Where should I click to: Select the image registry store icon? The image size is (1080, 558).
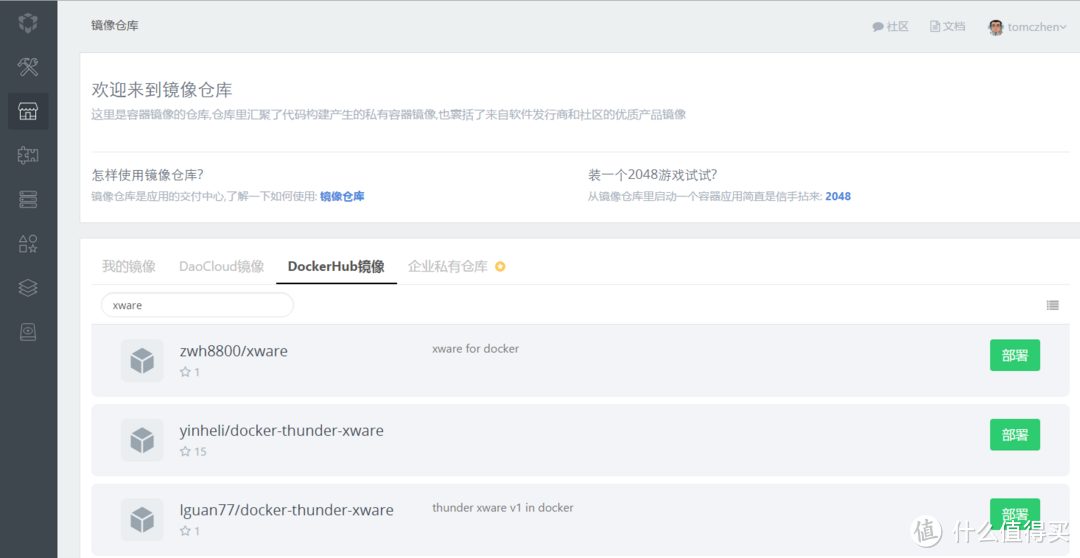pyautogui.click(x=28, y=111)
